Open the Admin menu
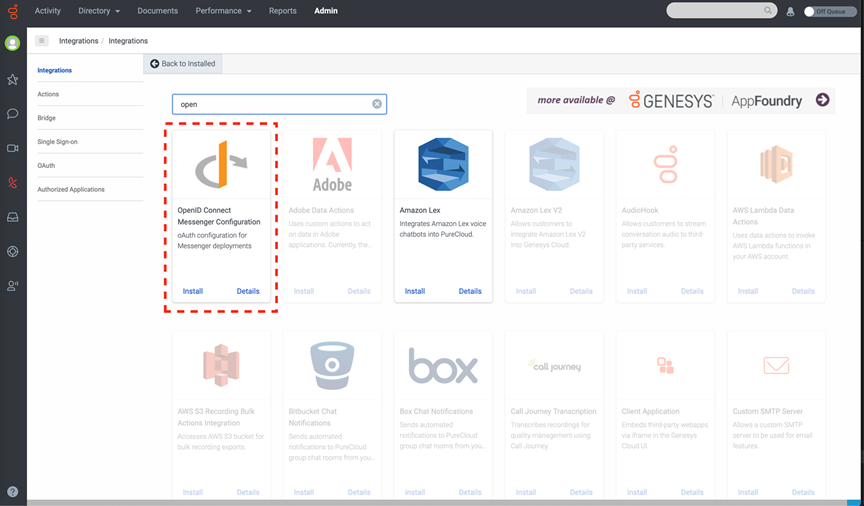 coord(326,10)
